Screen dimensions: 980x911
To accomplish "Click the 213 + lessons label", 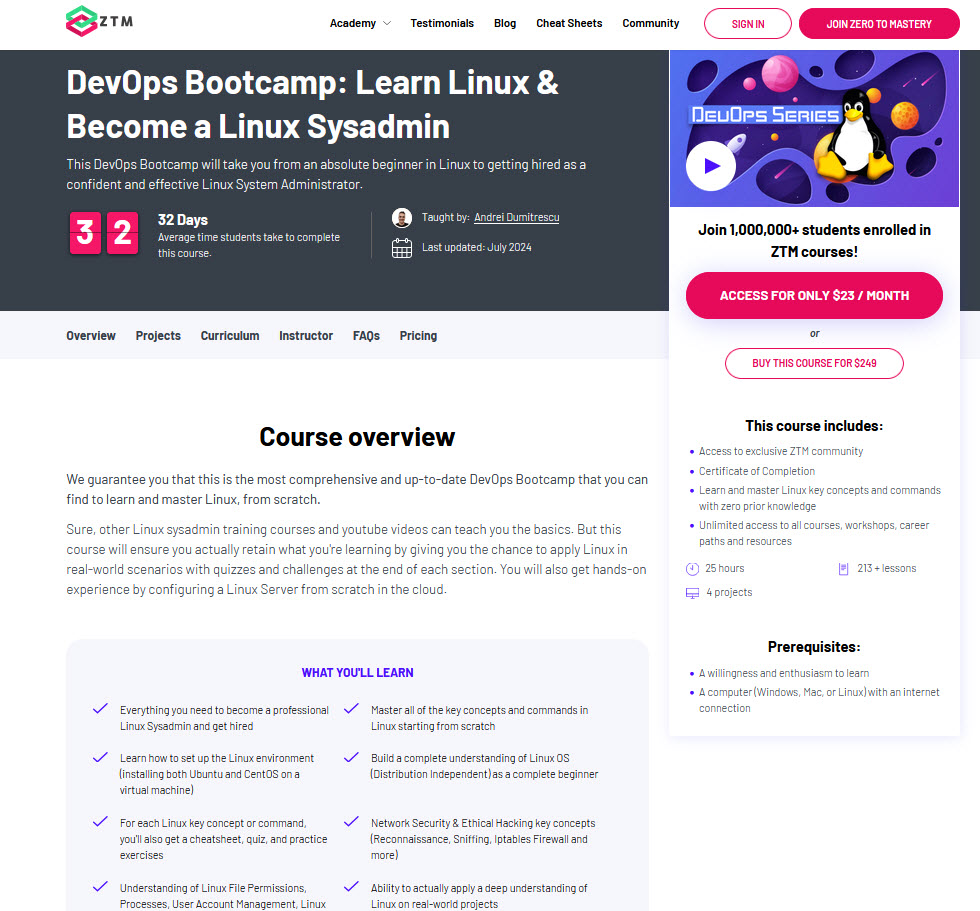I will click(887, 569).
